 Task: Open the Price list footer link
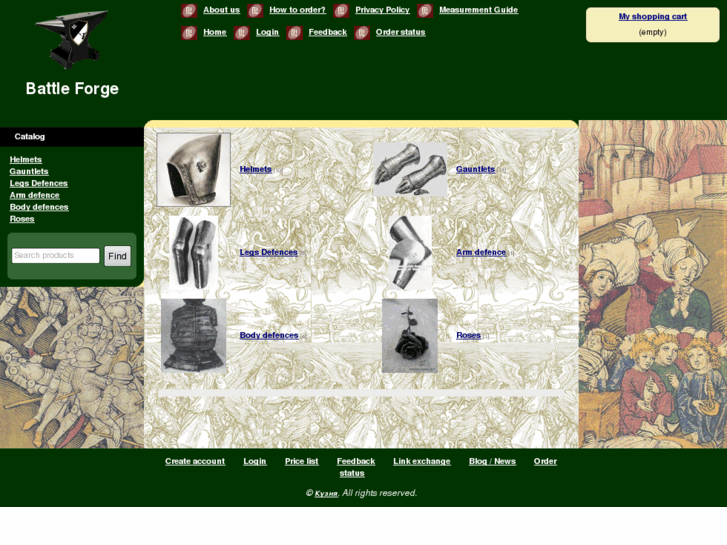tap(301, 461)
